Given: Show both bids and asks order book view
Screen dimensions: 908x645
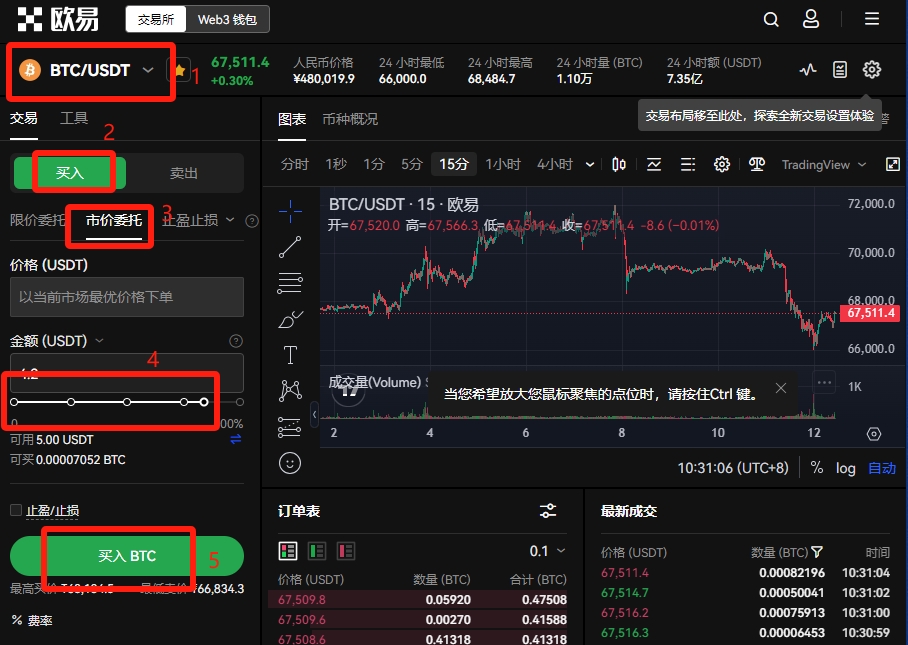Looking at the screenshot, I should tap(288, 551).
